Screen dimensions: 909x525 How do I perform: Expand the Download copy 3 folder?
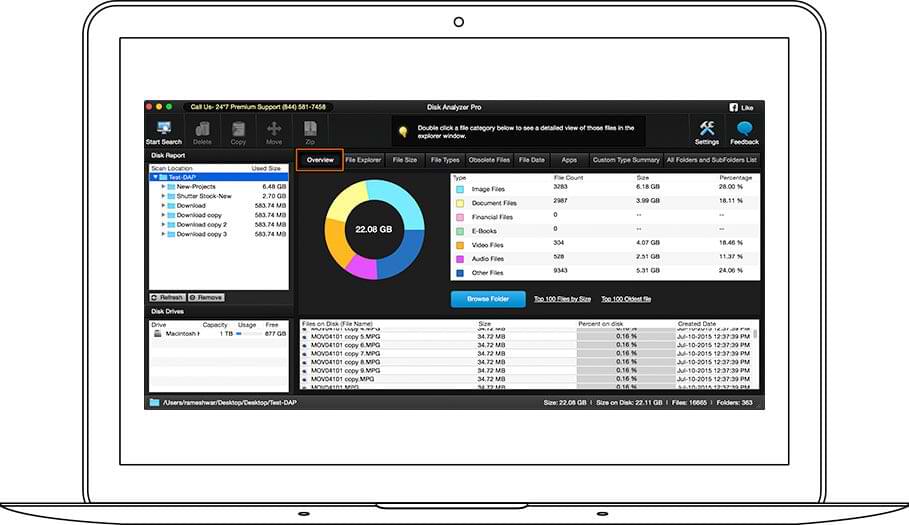click(x=163, y=234)
